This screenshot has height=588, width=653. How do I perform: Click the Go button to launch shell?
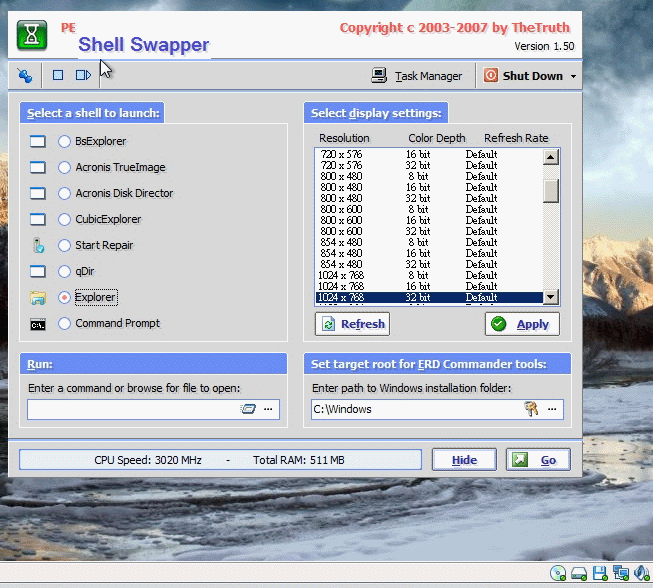[x=538, y=460]
